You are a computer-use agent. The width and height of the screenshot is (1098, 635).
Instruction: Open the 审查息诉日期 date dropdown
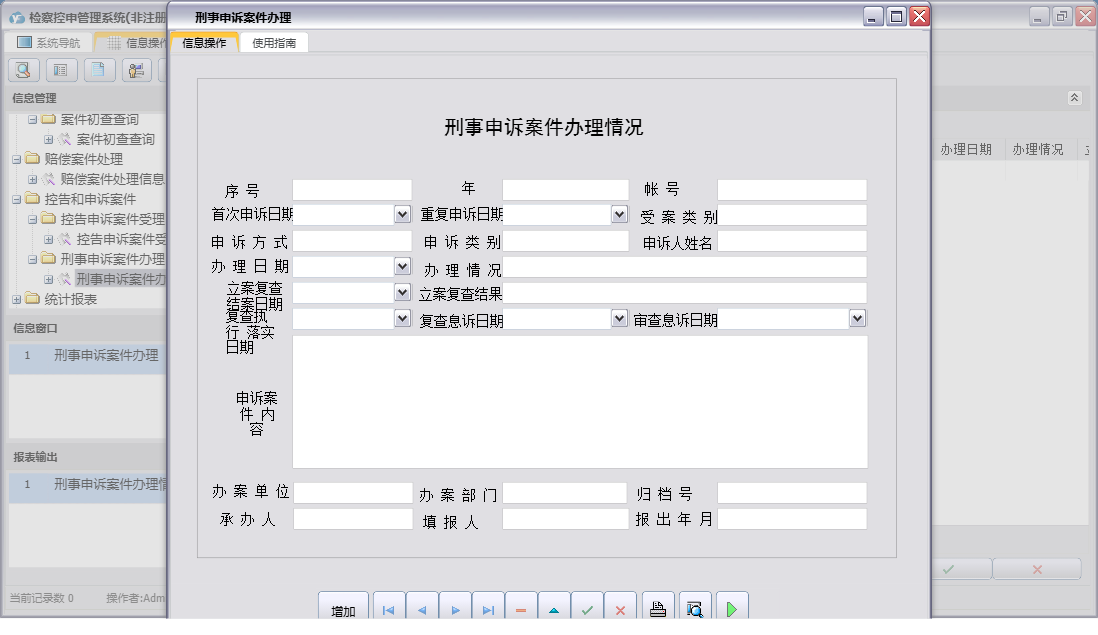857,318
